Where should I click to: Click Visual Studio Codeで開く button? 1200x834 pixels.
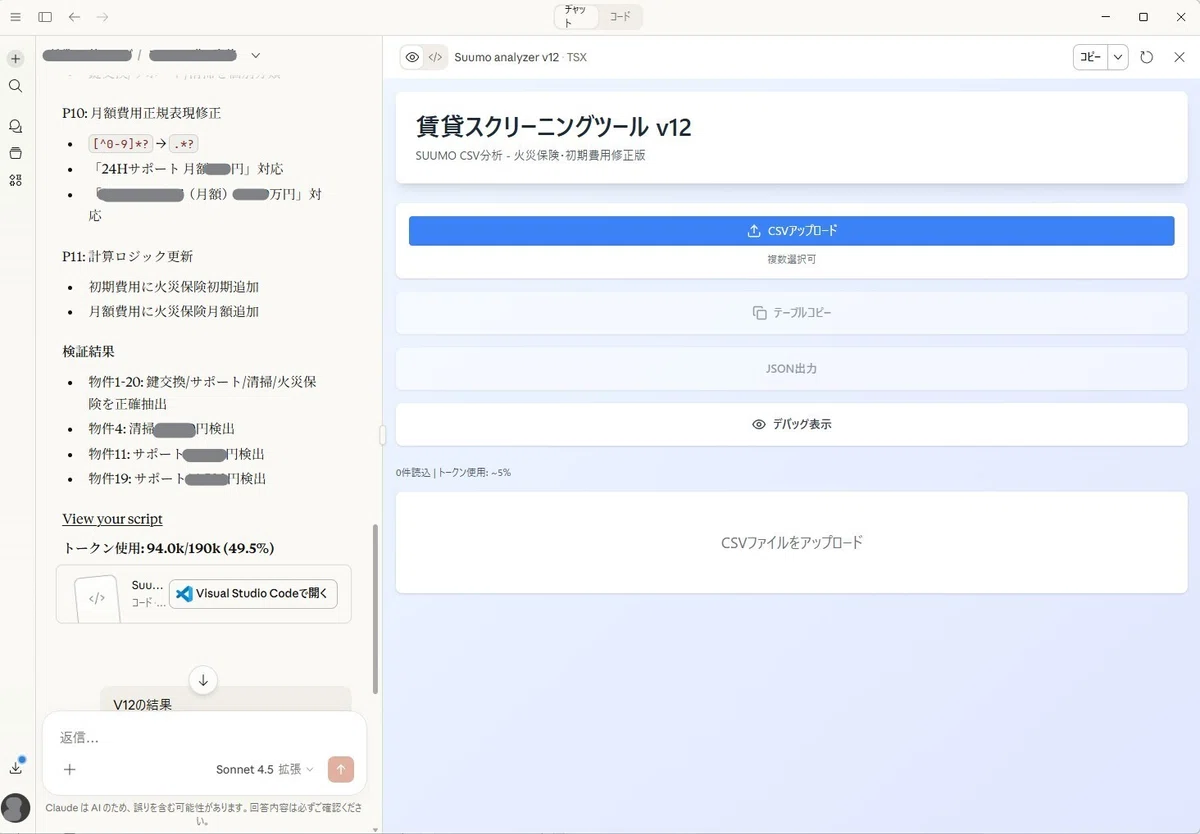click(253, 593)
